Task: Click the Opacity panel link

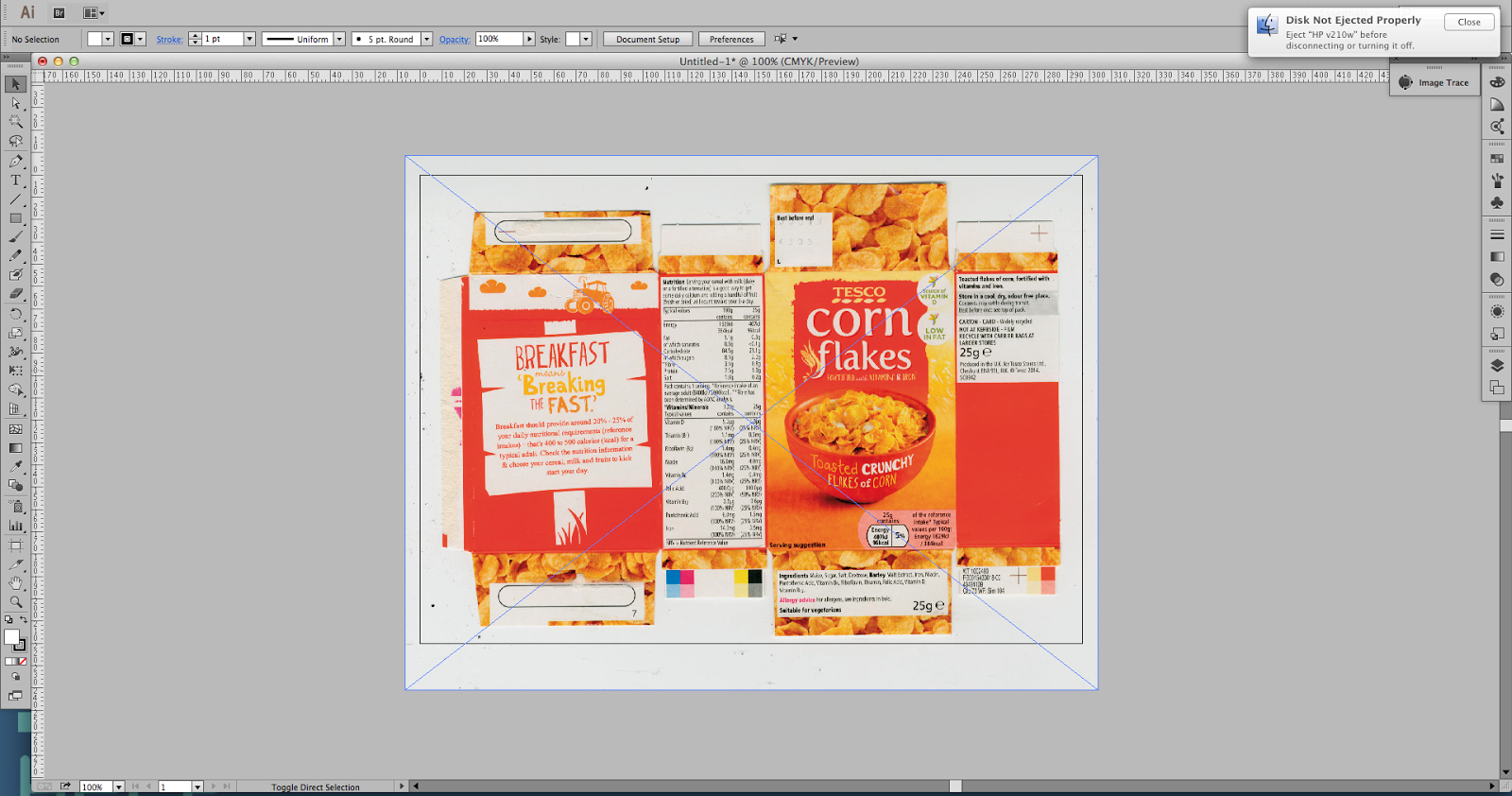Action: tap(455, 40)
